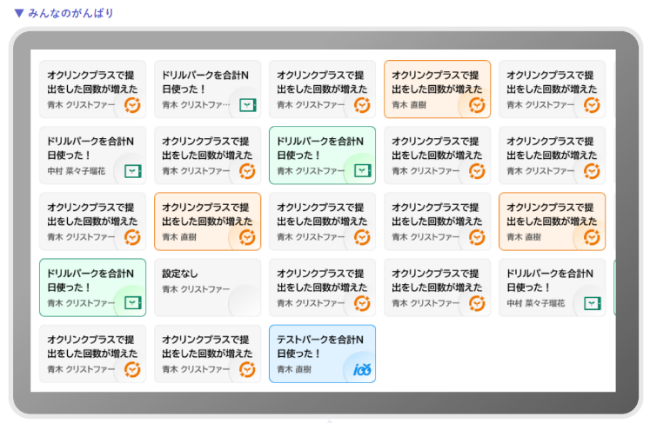Click the blue test park icon on テストパーク card
This screenshot has width=650, height=423.
pos(362,369)
